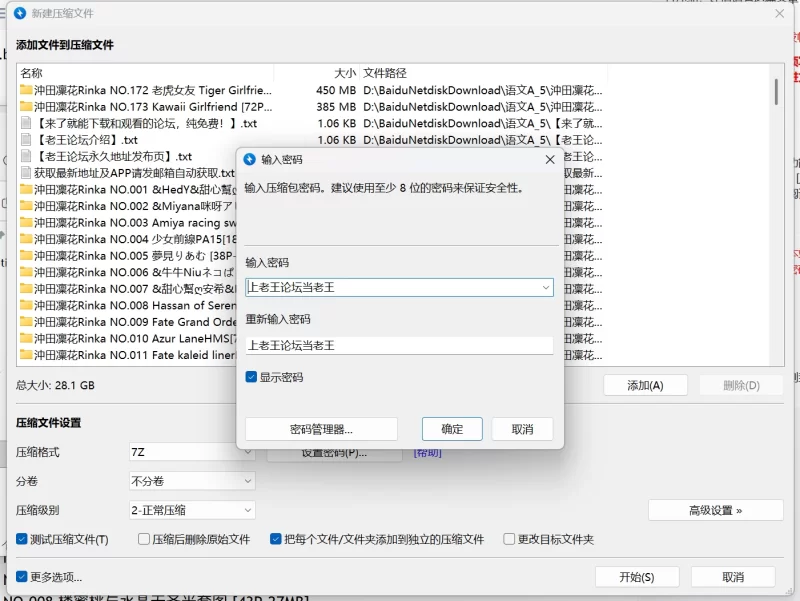The image size is (800, 601).
Task: Uncheck the 显示密码 checkbox
Action: pos(251,377)
